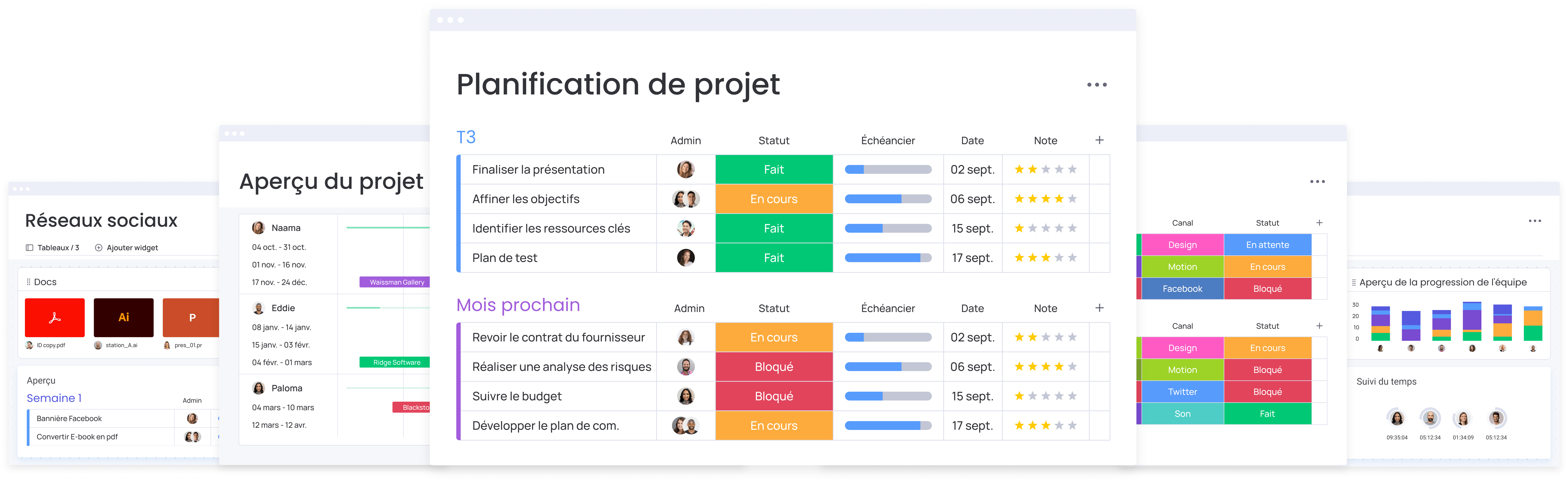Click the admin avatar for Plan de test

coord(686,257)
